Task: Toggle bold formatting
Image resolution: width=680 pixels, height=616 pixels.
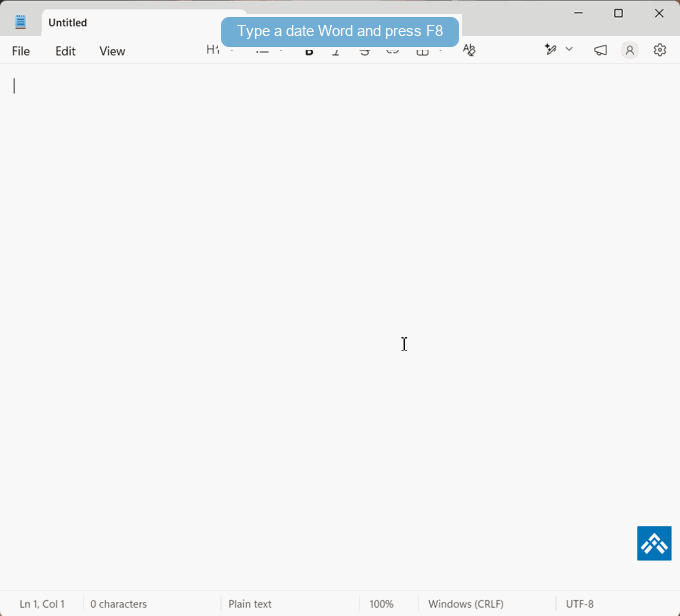Action: 309,52
